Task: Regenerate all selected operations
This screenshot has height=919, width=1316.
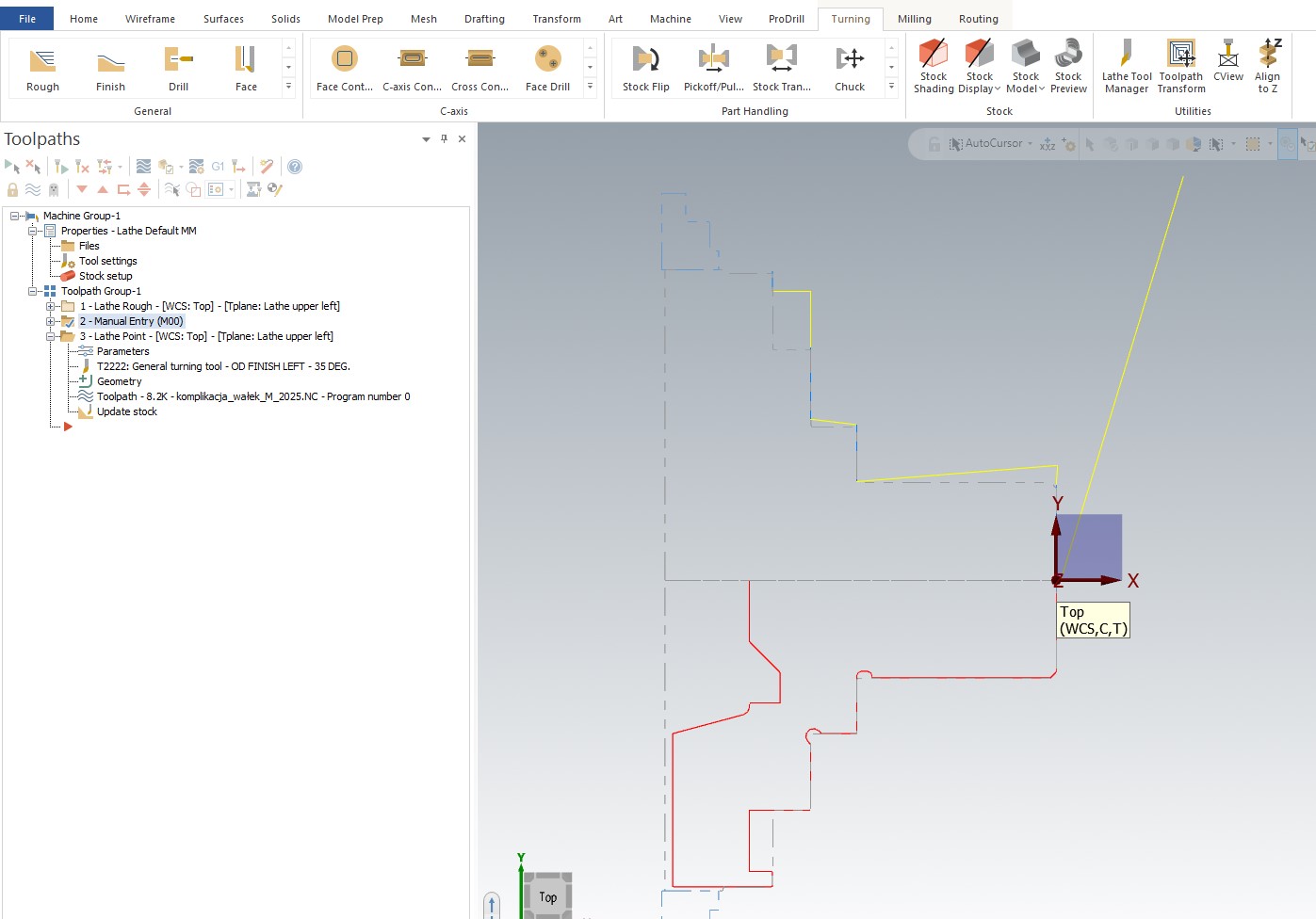Action: (x=61, y=167)
